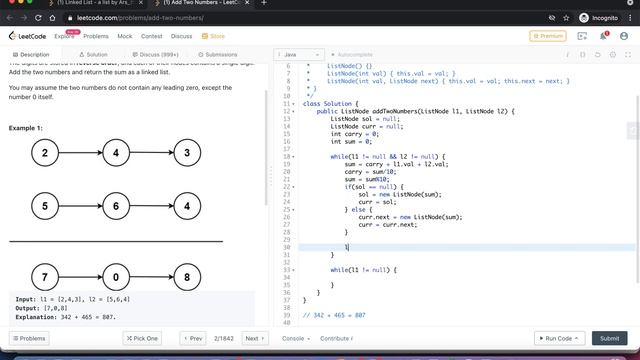Click the 'Example 1:' heading
The height and width of the screenshot is (360, 640).
click(x=25, y=128)
